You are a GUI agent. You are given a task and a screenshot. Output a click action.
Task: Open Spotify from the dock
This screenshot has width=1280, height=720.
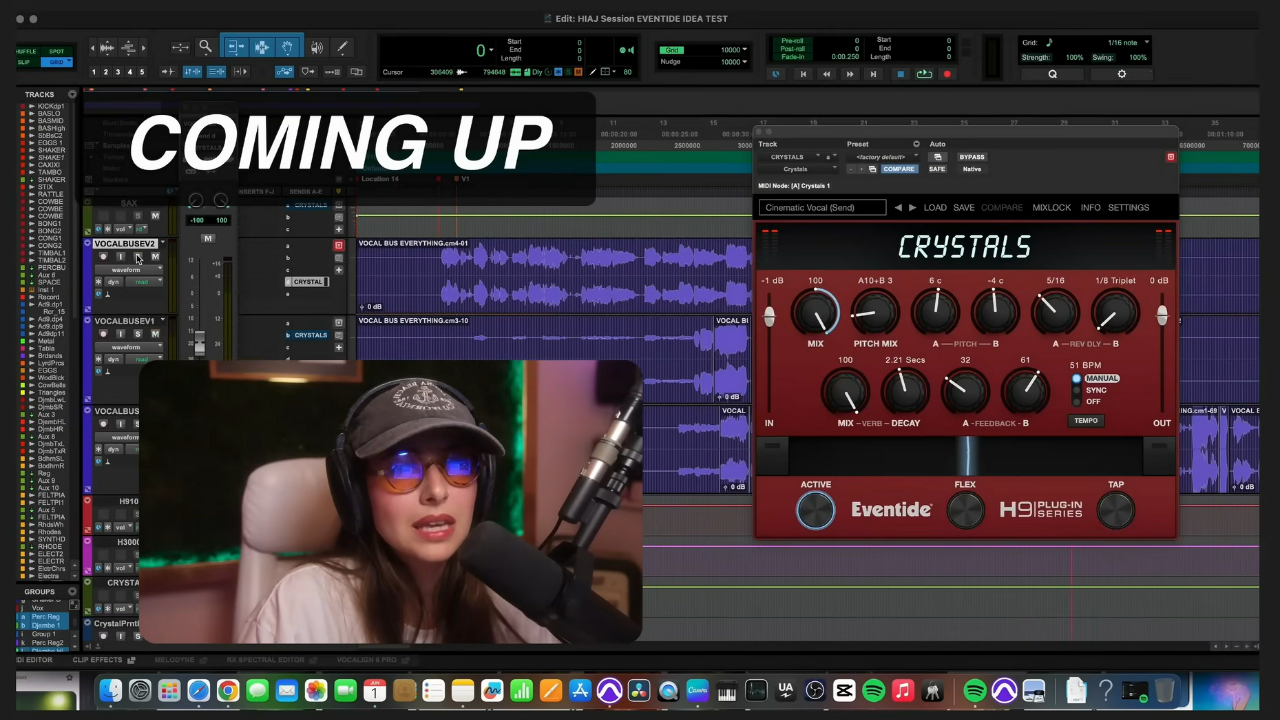873,691
